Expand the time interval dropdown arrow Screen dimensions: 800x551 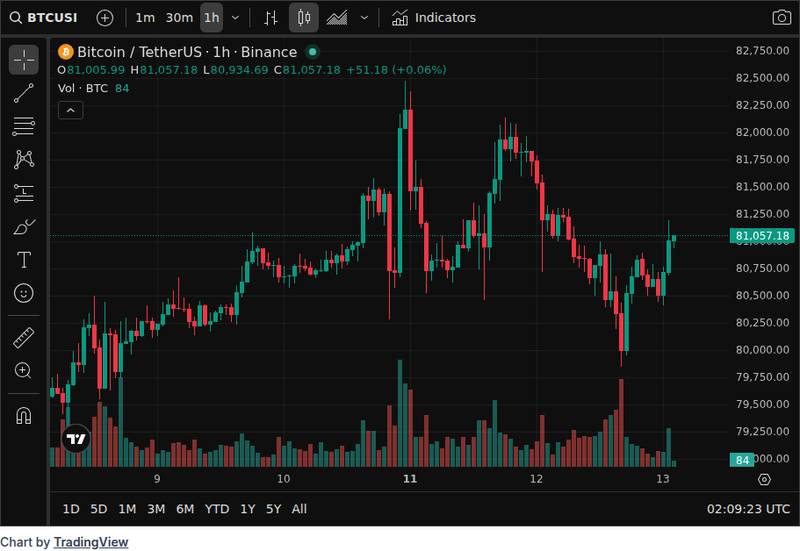tap(235, 18)
